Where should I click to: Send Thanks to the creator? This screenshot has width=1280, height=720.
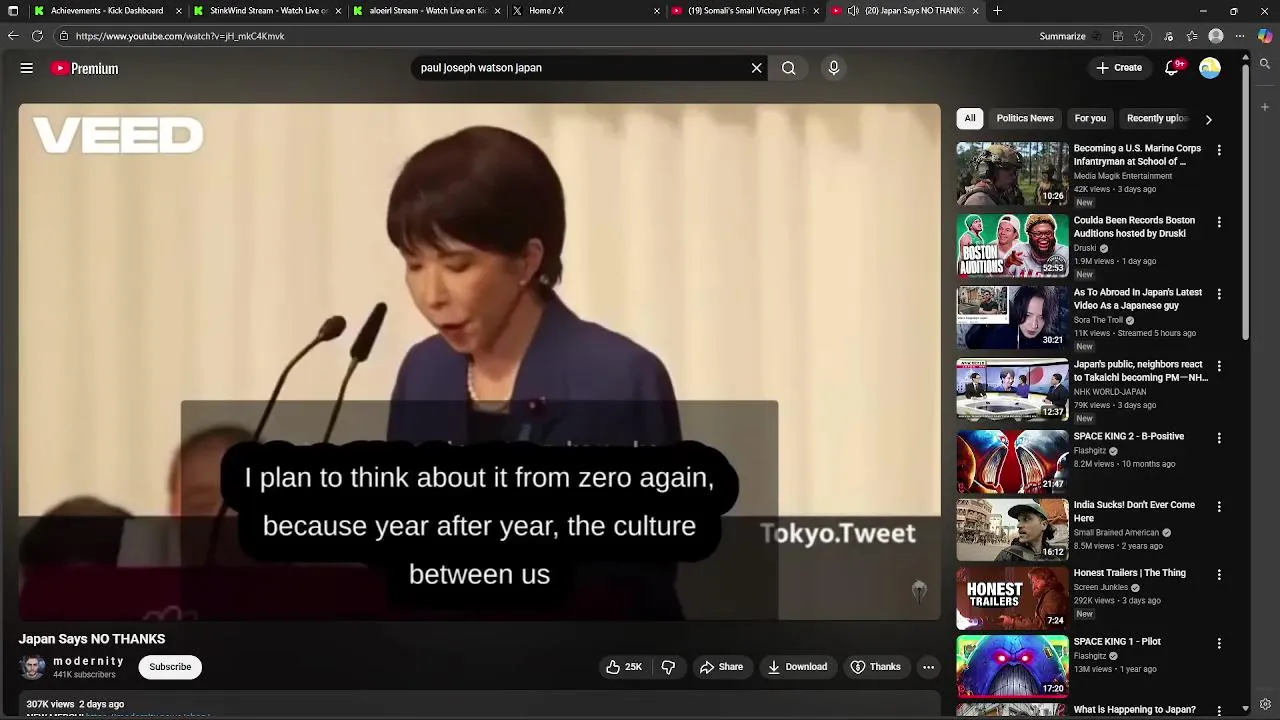coord(875,667)
